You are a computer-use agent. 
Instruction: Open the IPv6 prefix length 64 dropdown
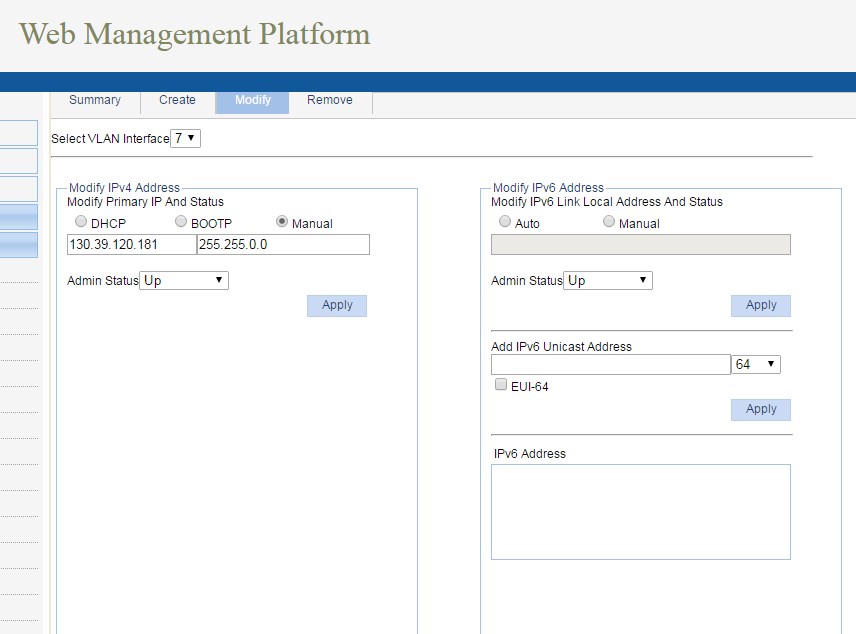click(x=756, y=365)
